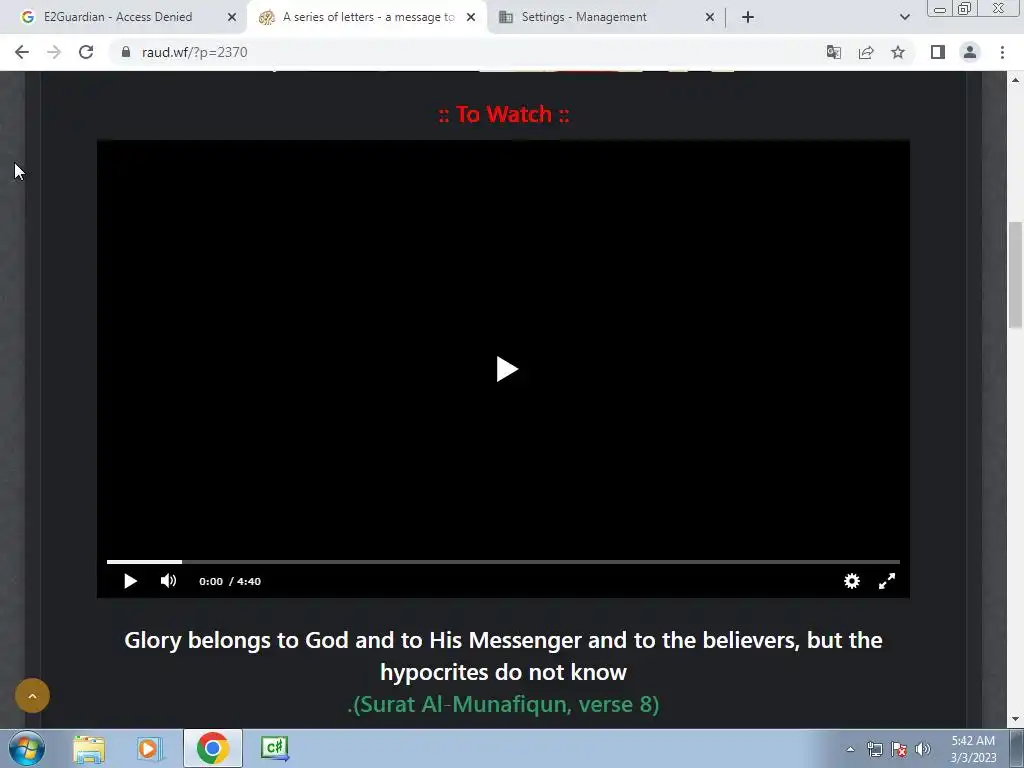Open a new browser tab

coord(748,18)
